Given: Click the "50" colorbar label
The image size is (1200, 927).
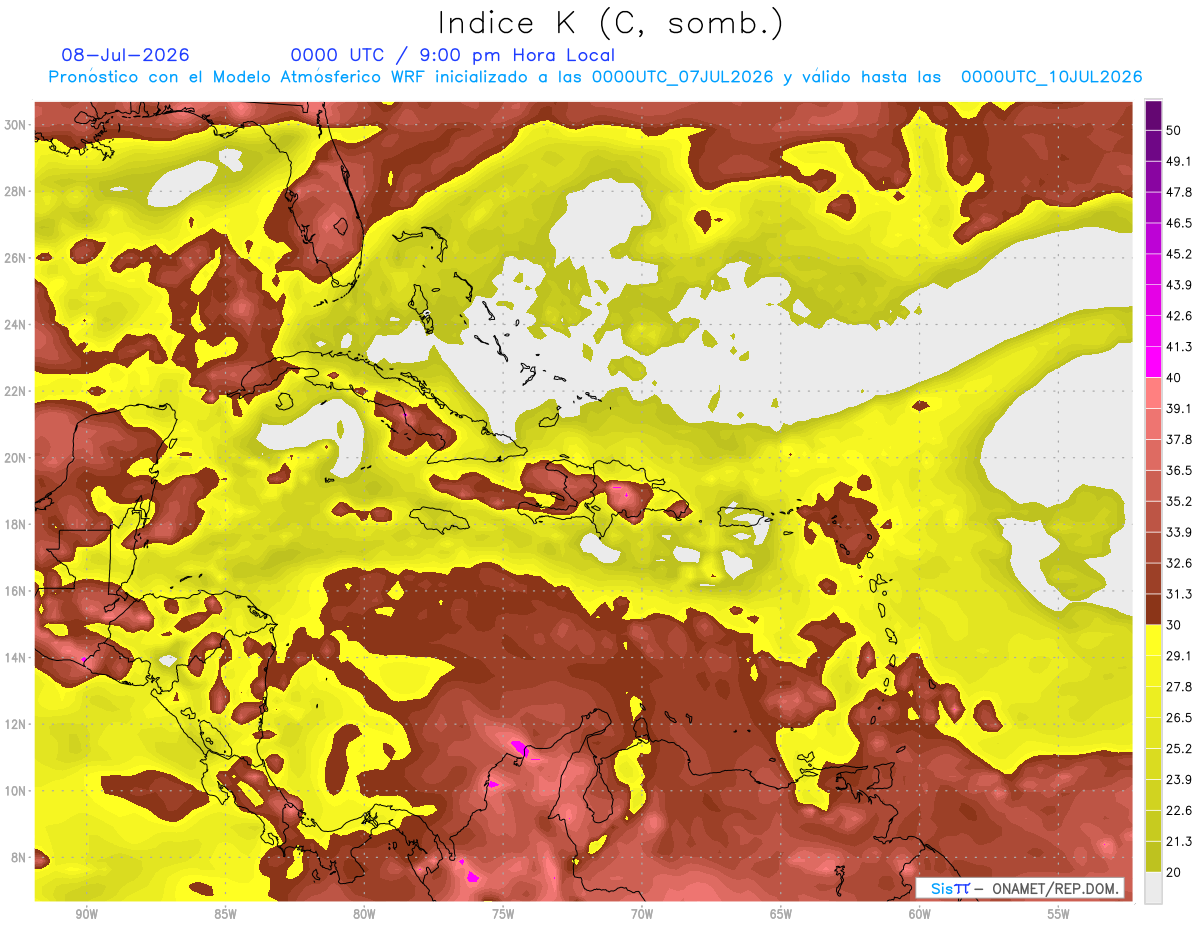Looking at the screenshot, I should pyautogui.click(x=1174, y=130).
